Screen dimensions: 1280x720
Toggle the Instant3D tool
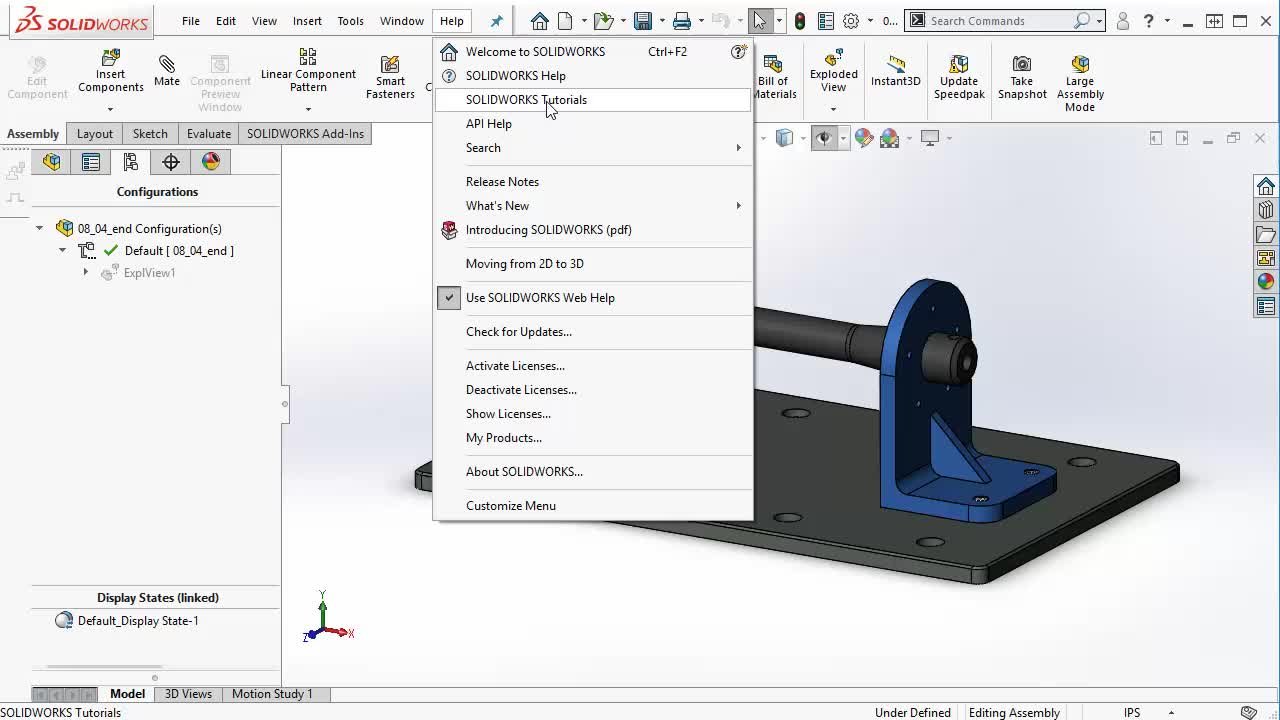(x=895, y=64)
